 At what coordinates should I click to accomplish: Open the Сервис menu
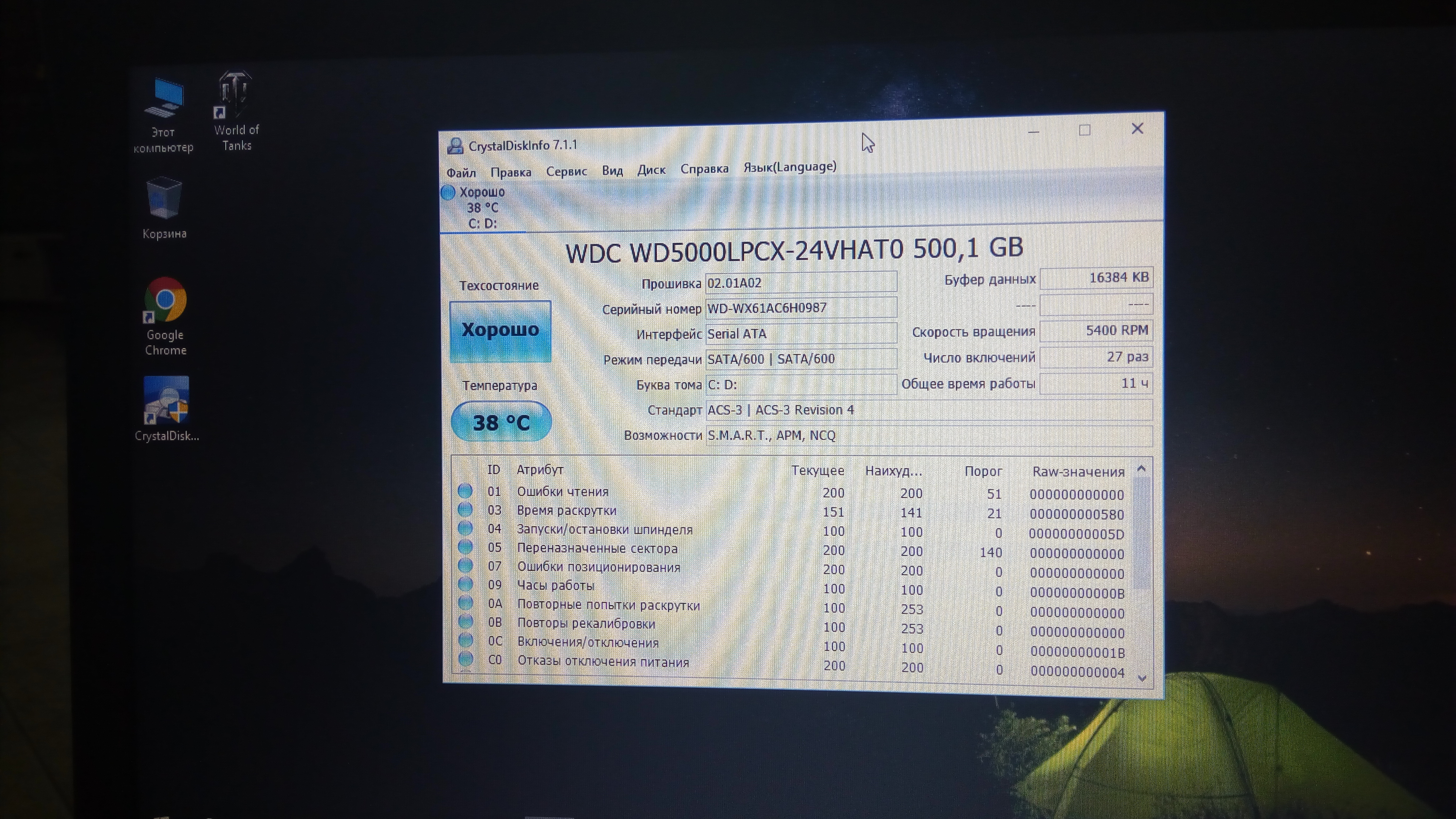coord(566,171)
